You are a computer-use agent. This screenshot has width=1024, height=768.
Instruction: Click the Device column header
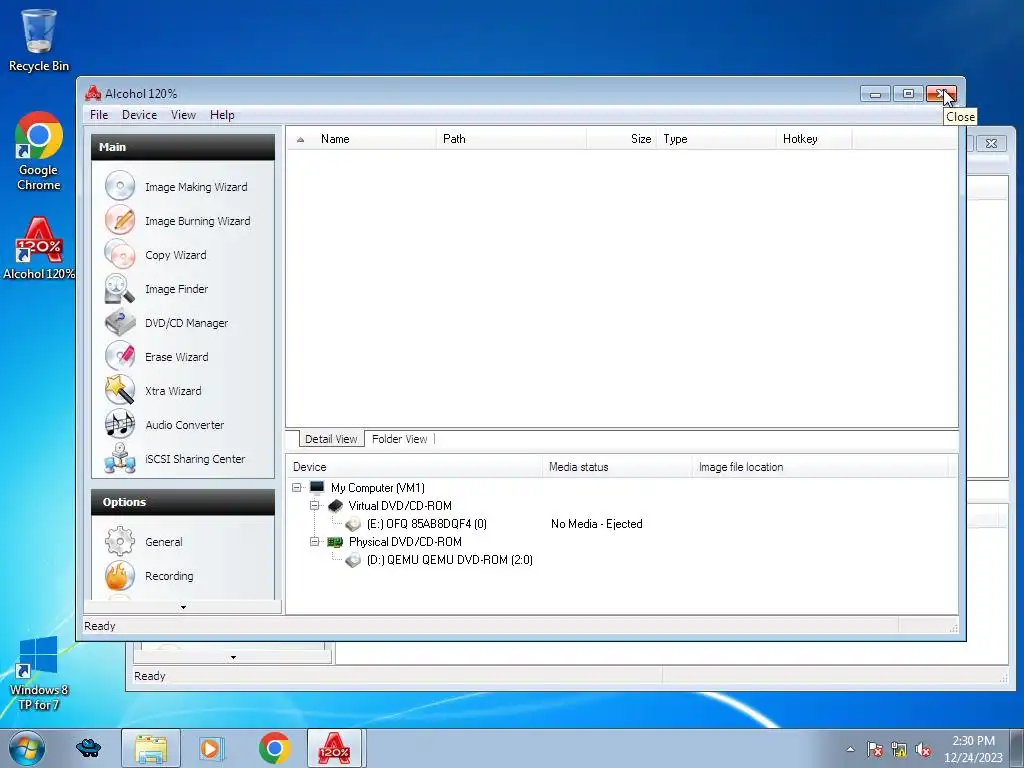(x=414, y=467)
